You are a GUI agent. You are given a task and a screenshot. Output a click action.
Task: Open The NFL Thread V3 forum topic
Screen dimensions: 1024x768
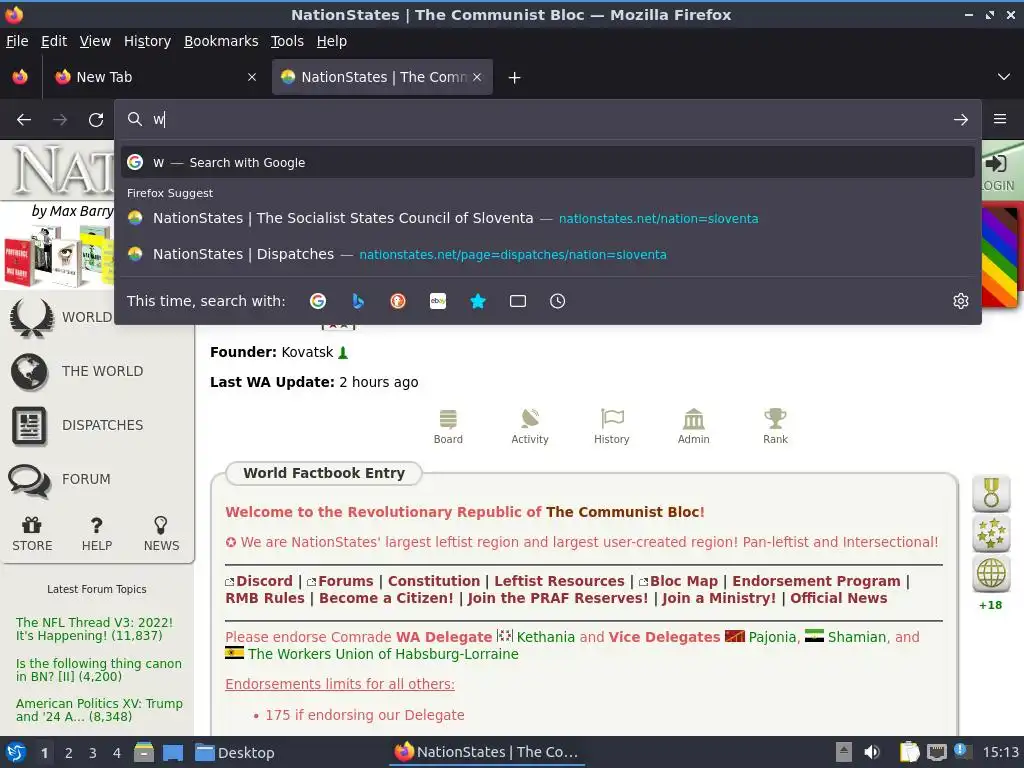[94, 629]
